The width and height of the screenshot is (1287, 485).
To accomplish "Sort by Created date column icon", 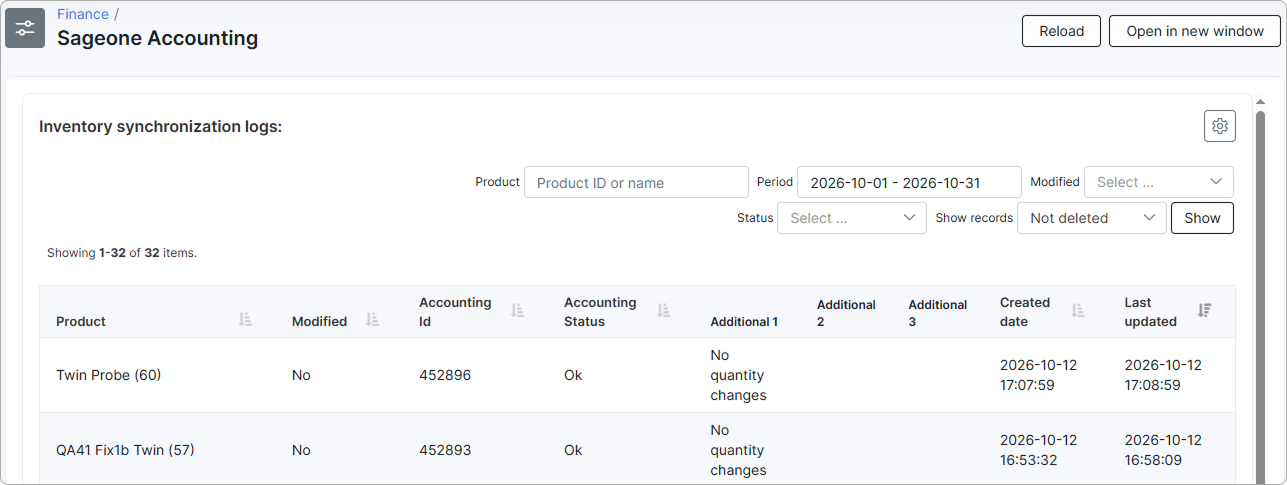I will tap(1078, 311).
